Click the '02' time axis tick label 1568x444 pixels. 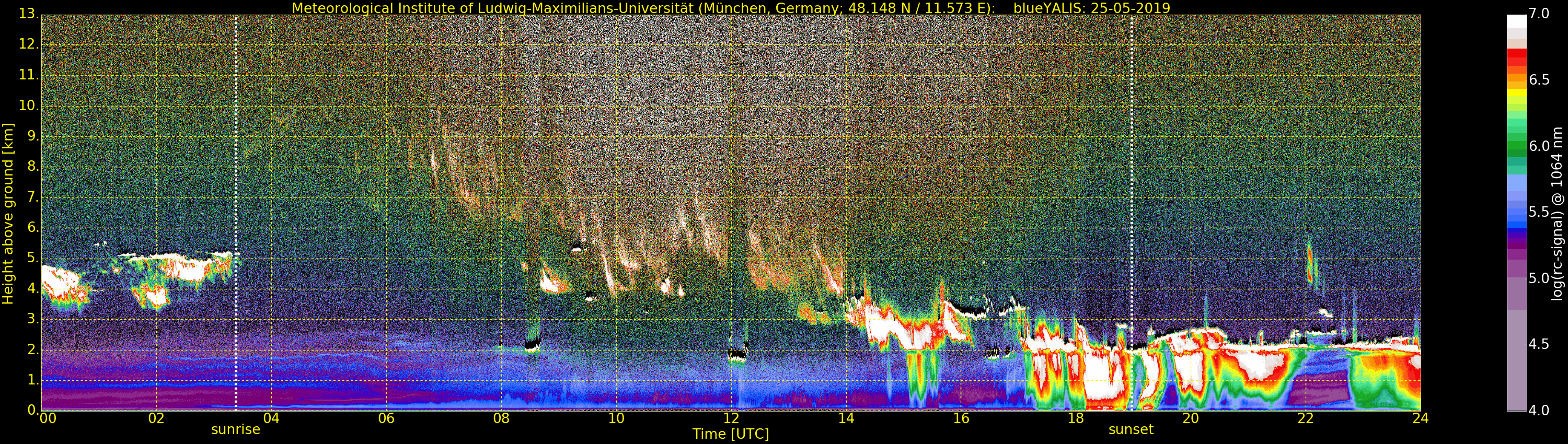click(156, 418)
